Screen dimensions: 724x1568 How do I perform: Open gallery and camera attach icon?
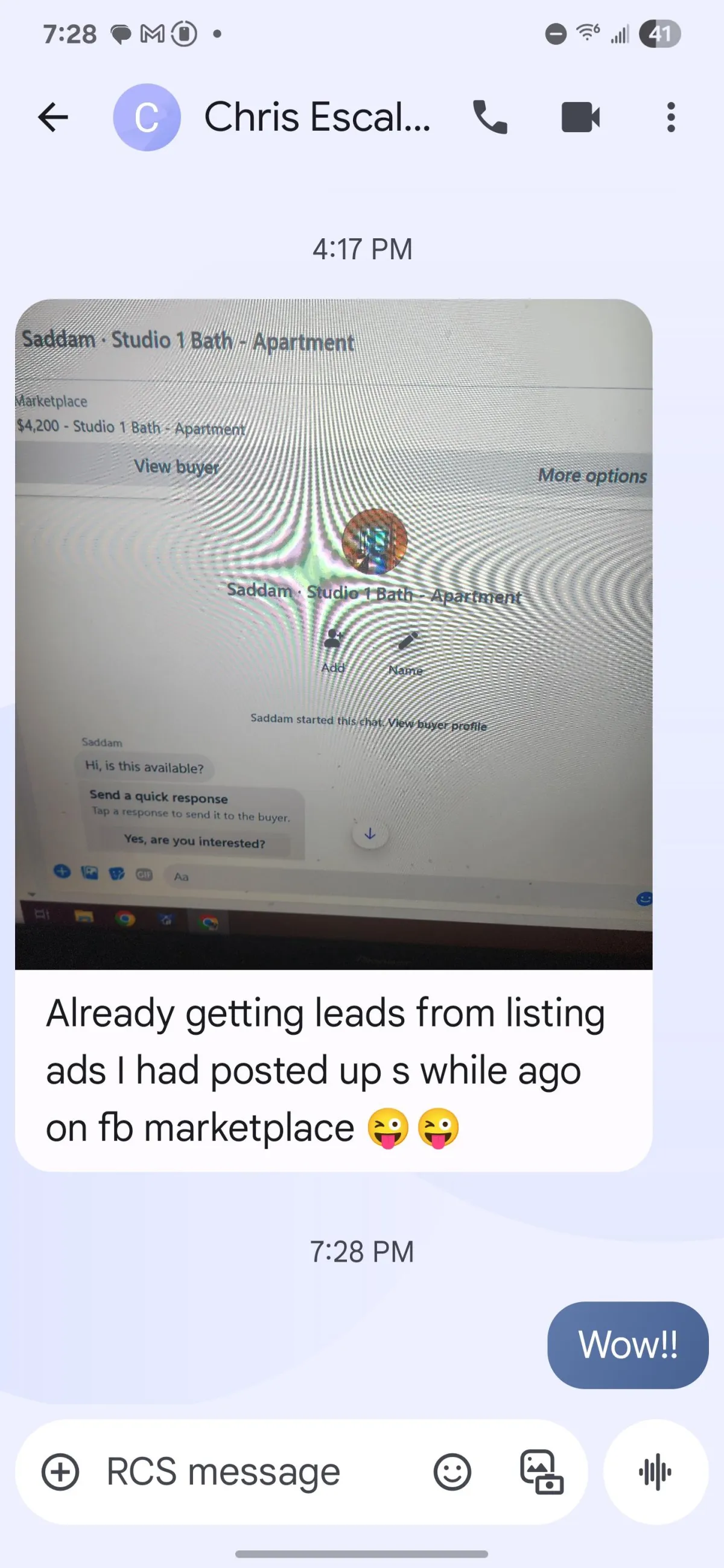click(x=541, y=1472)
